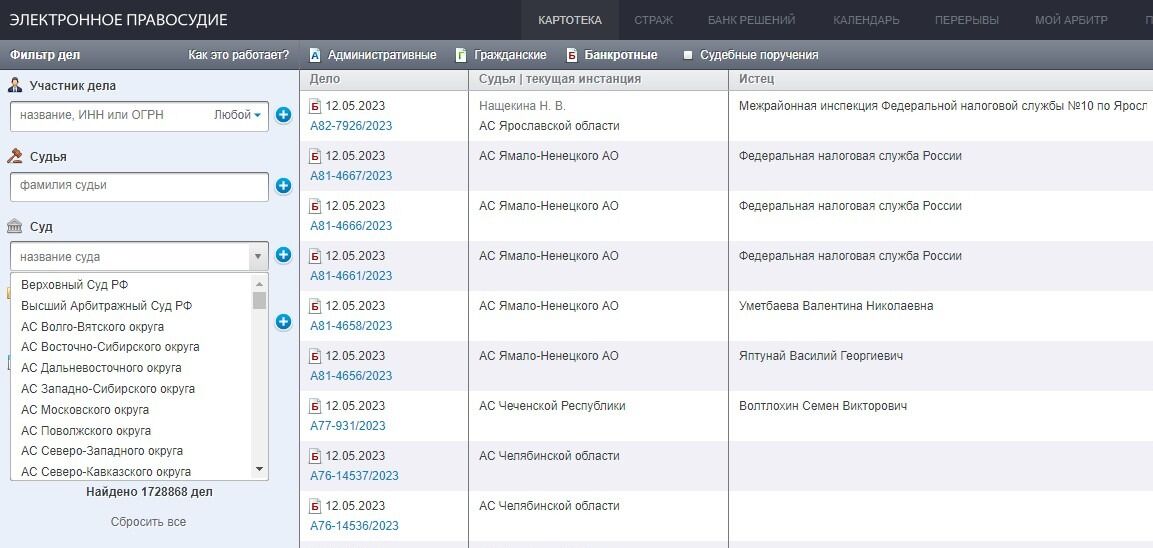Click the plus icon below court filter
The image size is (1153, 548).
[284, 321]
